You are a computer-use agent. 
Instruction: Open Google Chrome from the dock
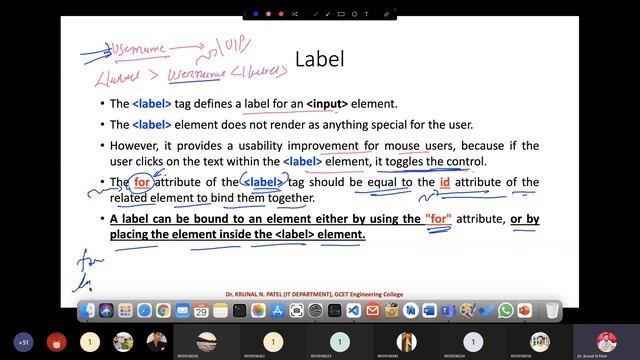pyautogui.click(x=163, y=311)
